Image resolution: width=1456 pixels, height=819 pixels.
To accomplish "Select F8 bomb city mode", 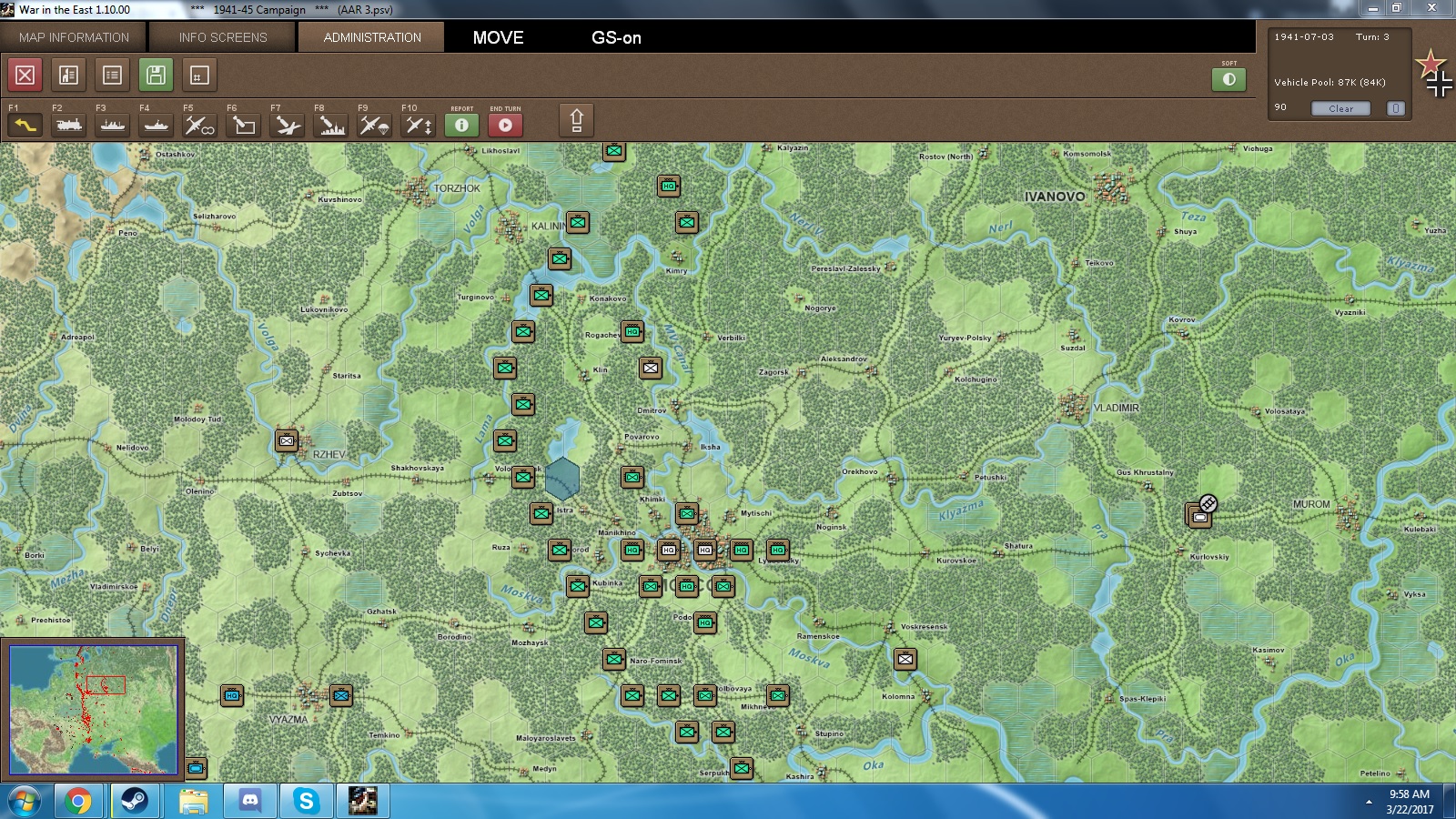I will (x=331, y=125).
